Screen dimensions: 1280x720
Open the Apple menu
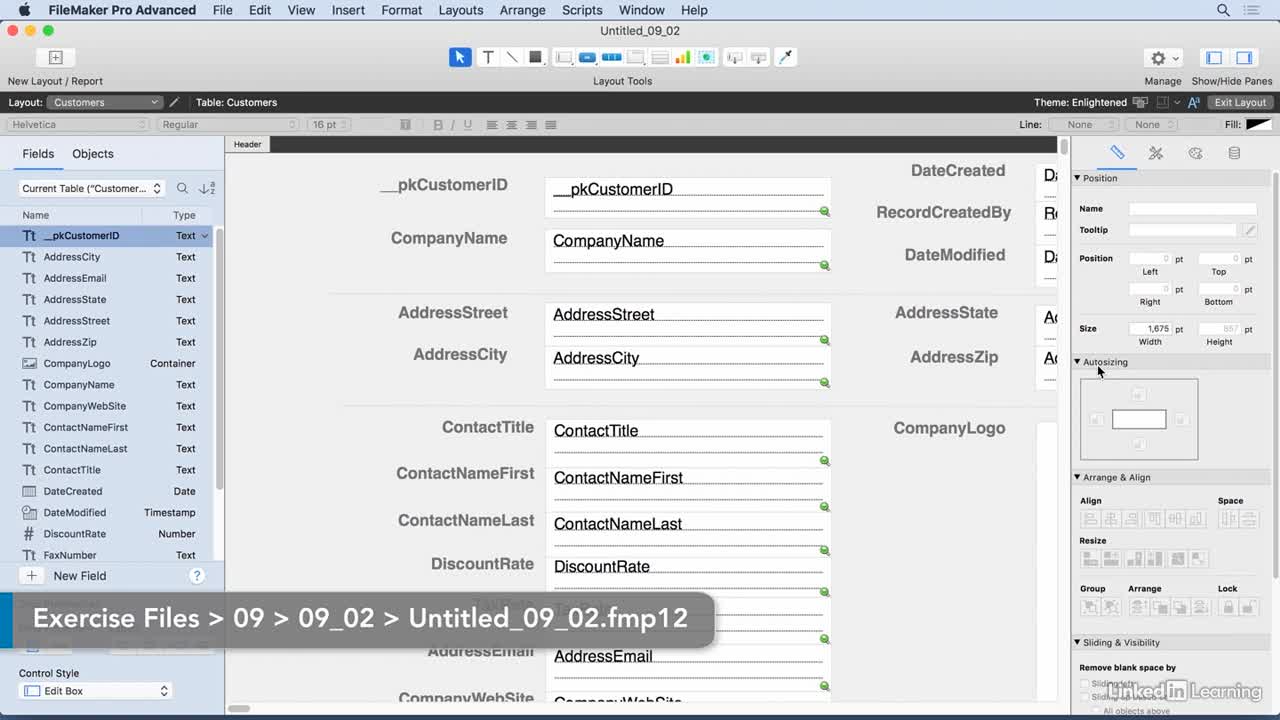pos(25,10)
